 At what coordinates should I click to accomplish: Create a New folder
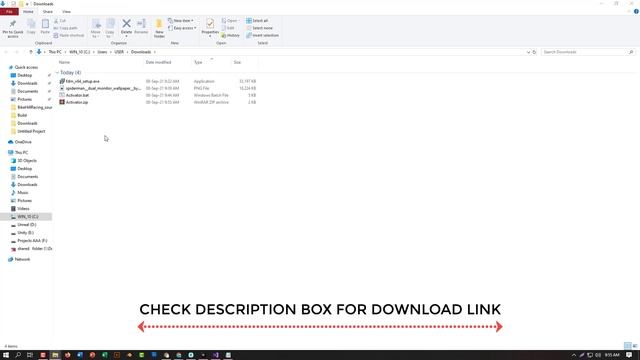[x=159, y=28]
